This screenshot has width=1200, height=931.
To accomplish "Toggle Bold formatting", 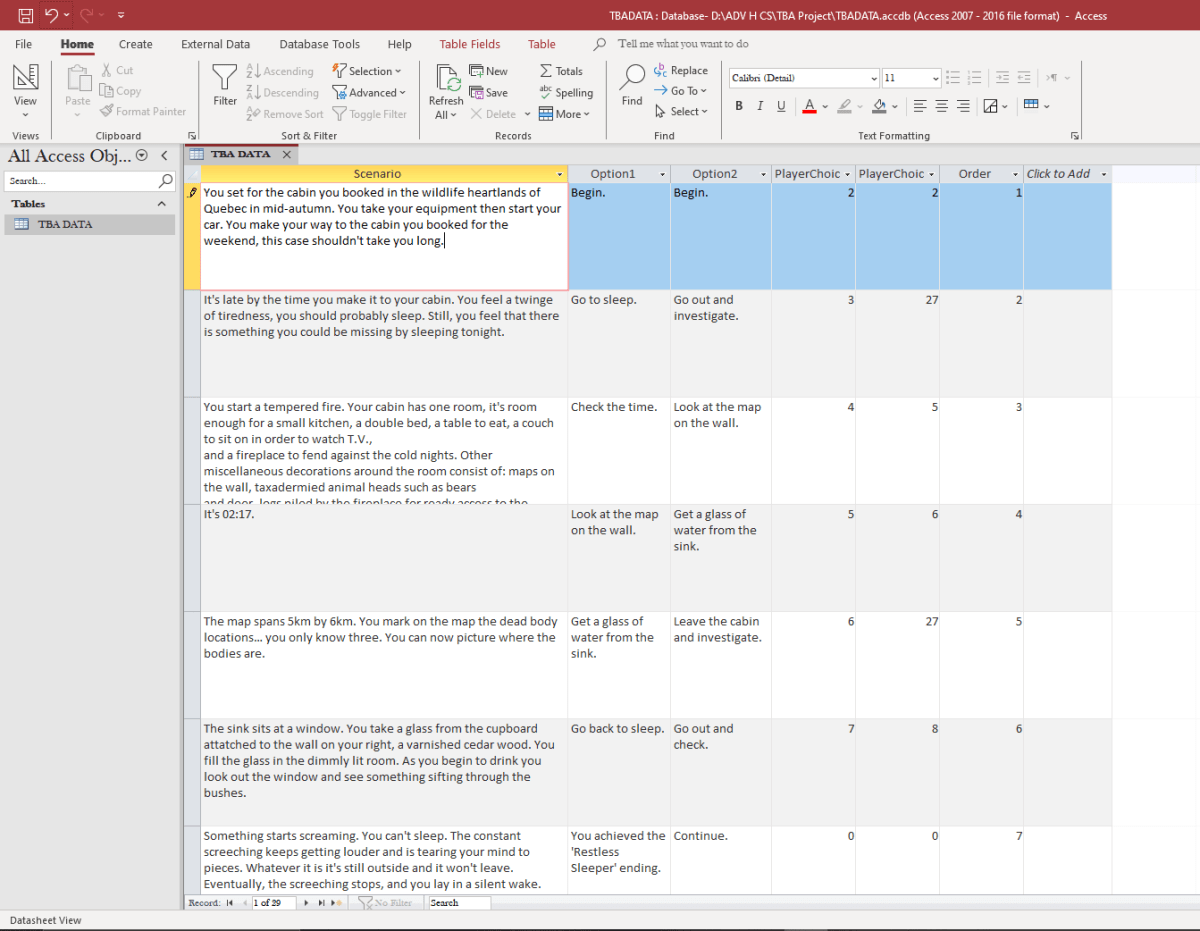I will [x=739, y=106].
